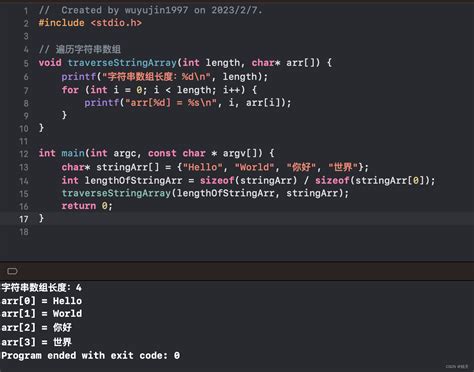The width and height of the screenshot is (474, 372).
Task: Click the first sizeof keyword on line 14
Action: pyautogui.click(x=217, y=180)
